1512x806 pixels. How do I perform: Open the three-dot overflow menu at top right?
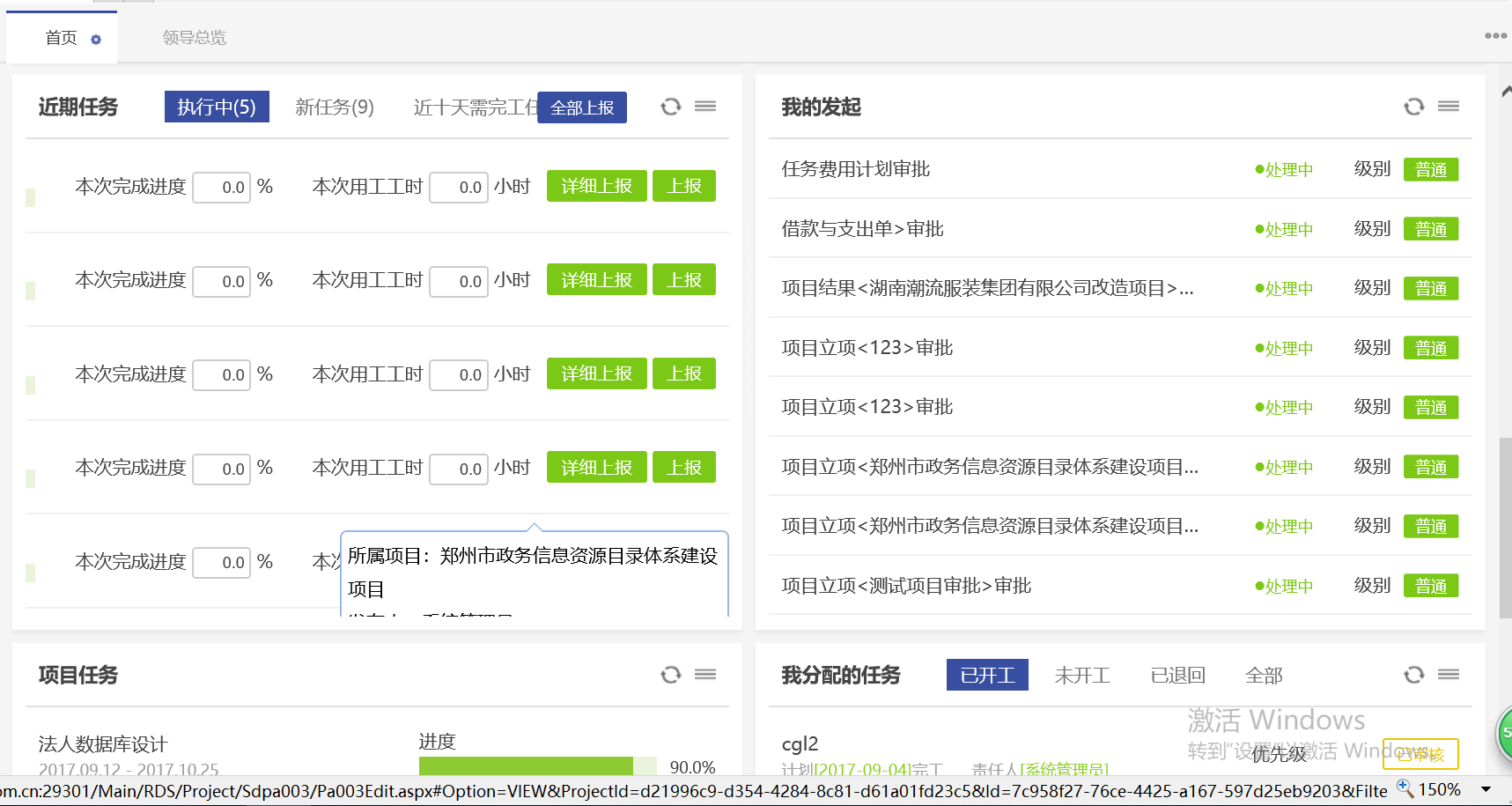[x=1495, y=36]
